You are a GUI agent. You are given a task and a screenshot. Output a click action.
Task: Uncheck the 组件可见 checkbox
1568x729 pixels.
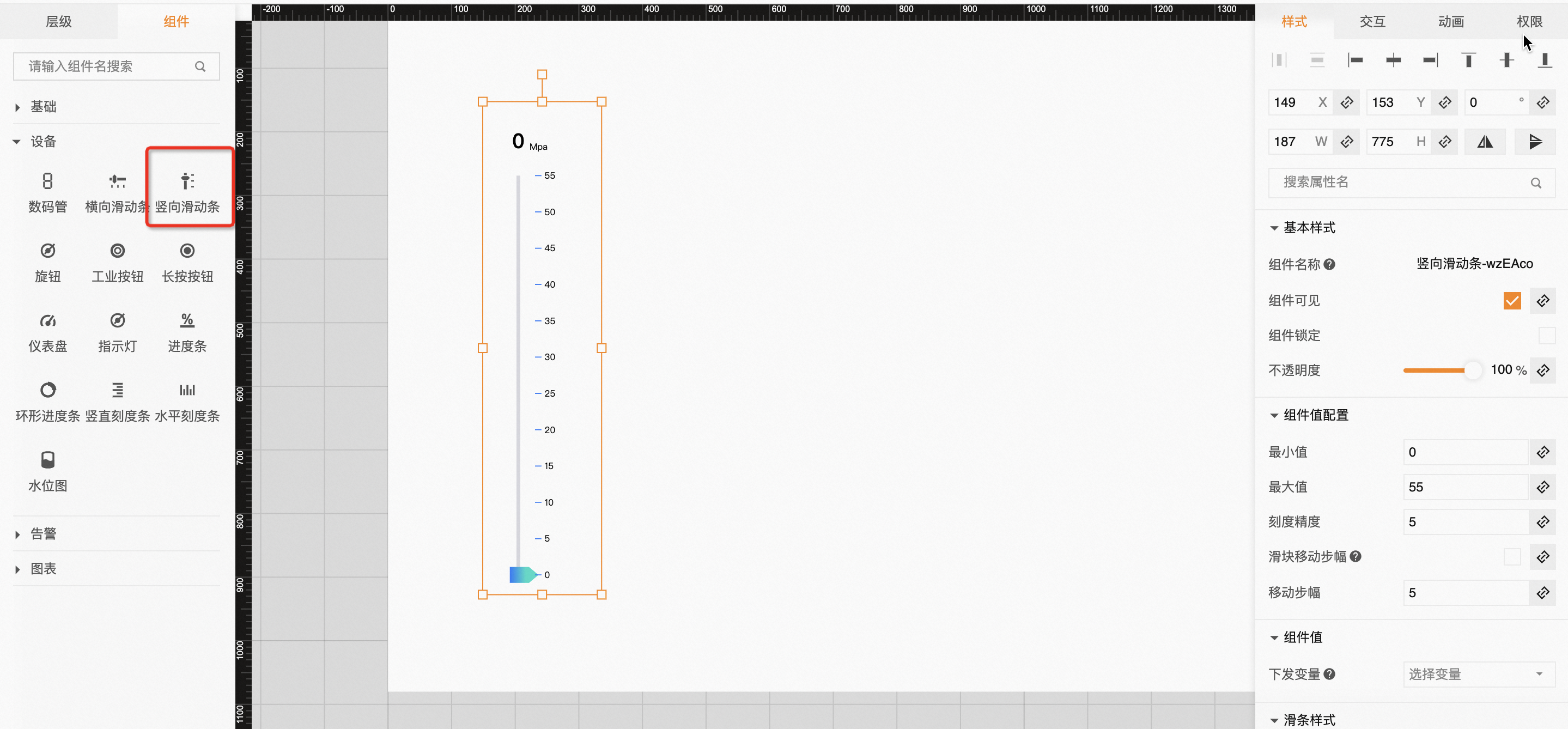pyautogui.click(x=1511, y=301)
